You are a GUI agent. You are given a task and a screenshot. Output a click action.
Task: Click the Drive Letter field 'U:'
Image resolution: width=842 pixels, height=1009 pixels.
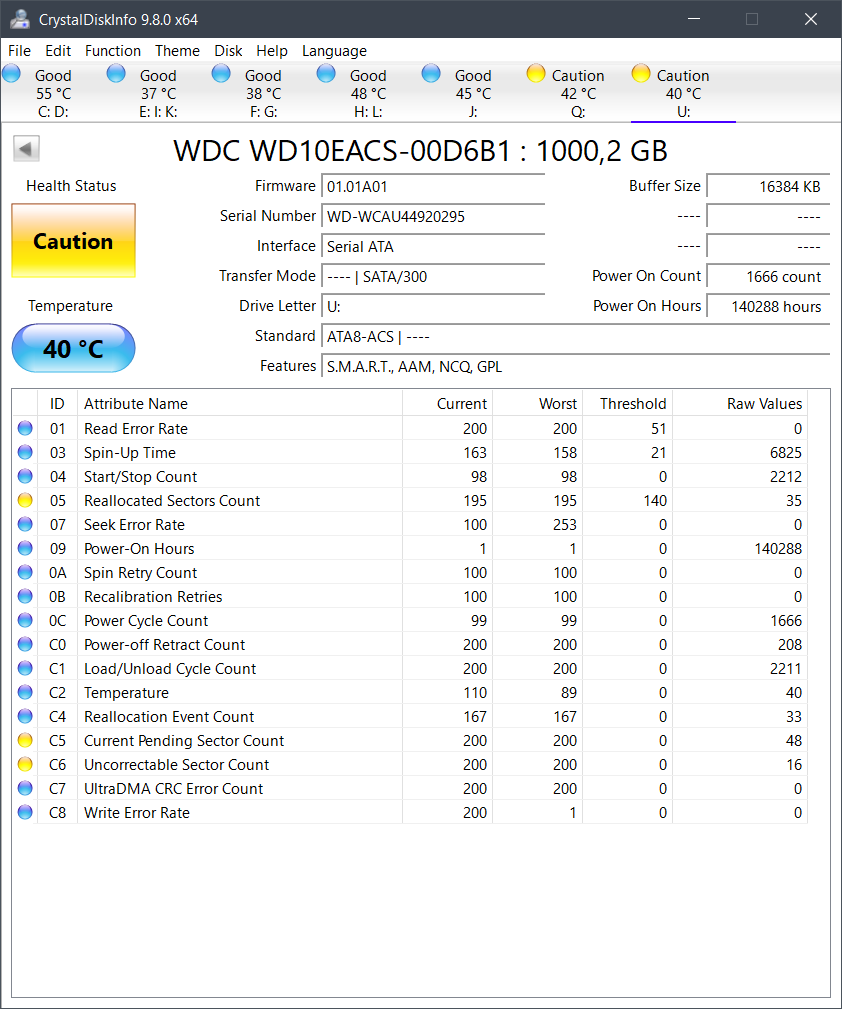[x=433, y=306]
